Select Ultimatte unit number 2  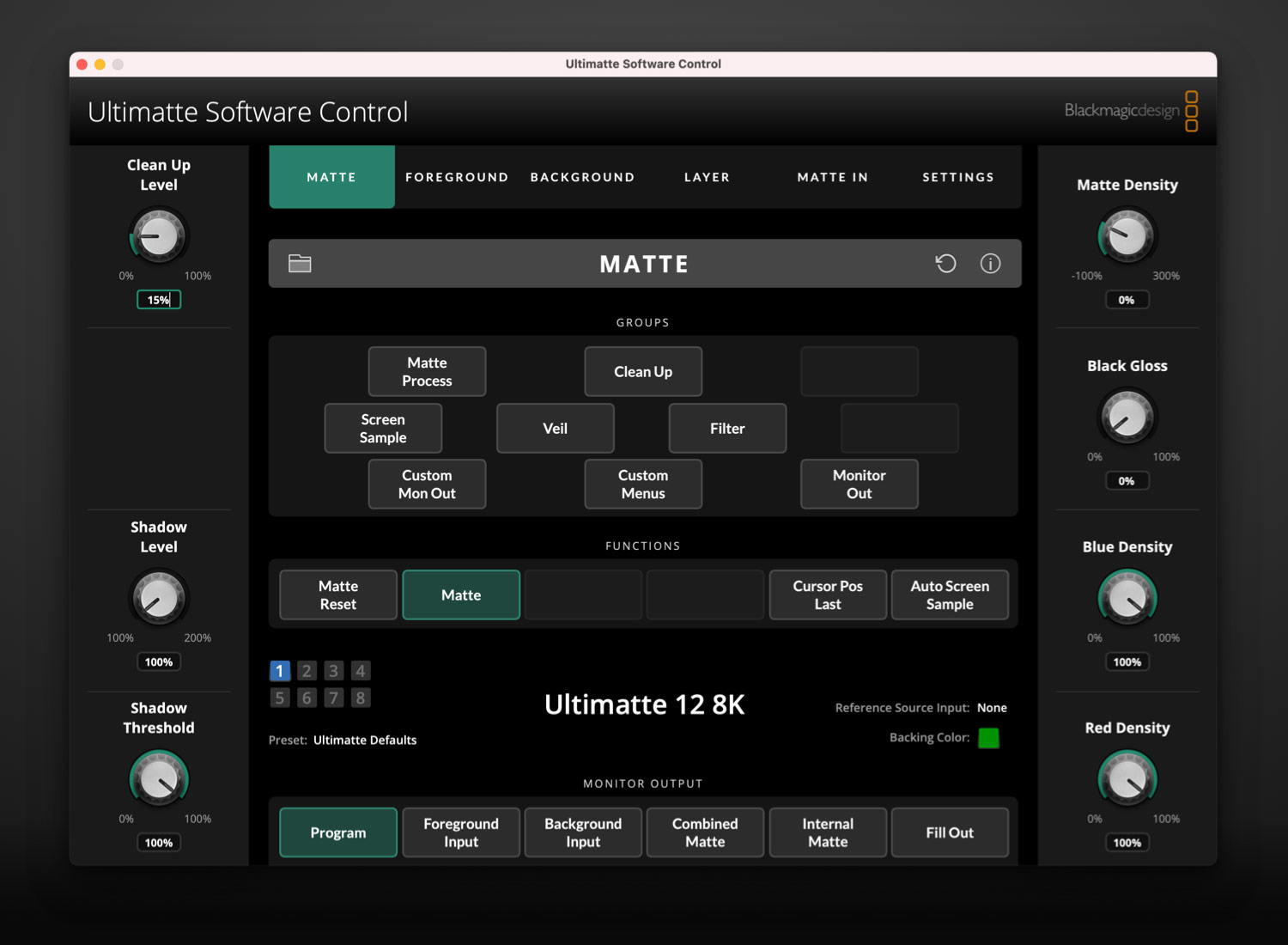(307, 670)
